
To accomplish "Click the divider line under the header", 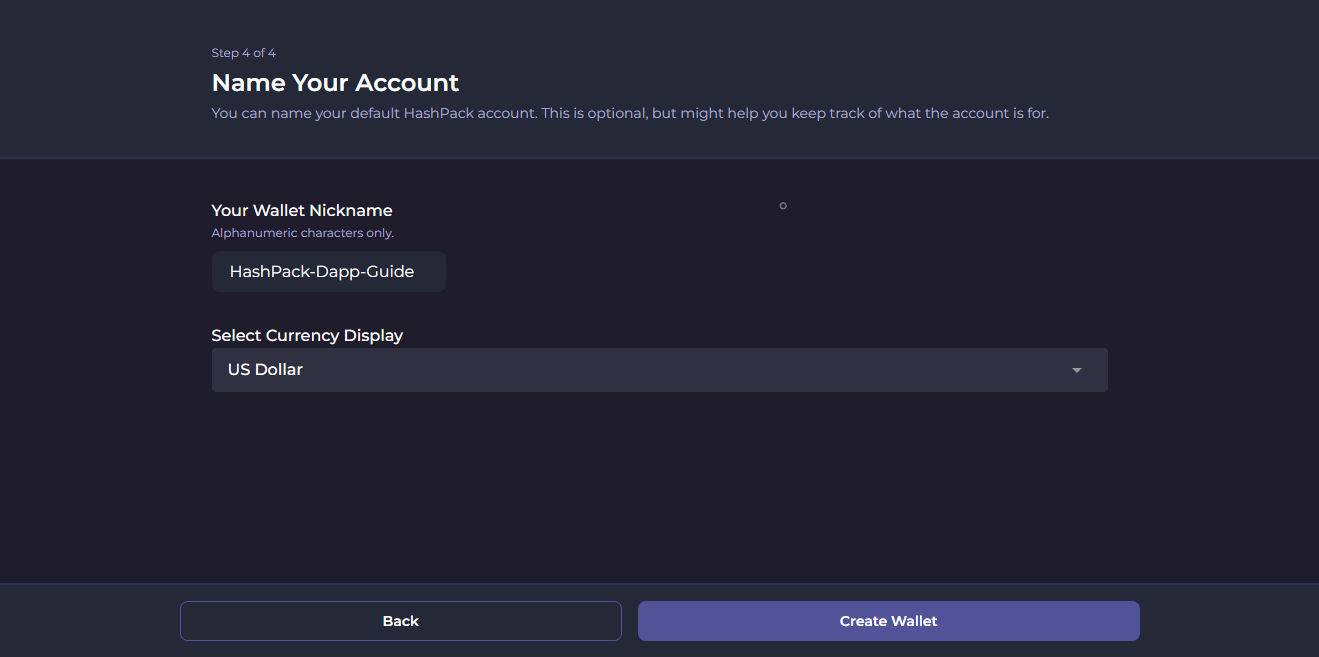I will (x=659, y=158).
